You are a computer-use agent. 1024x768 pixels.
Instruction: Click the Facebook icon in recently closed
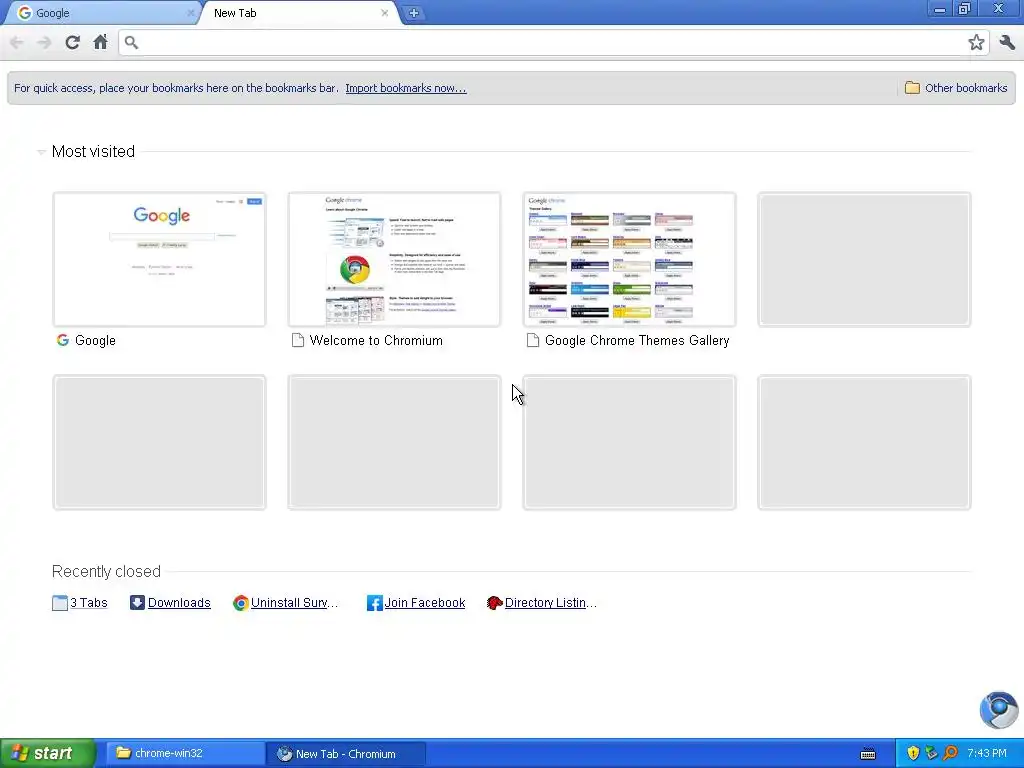374,603
